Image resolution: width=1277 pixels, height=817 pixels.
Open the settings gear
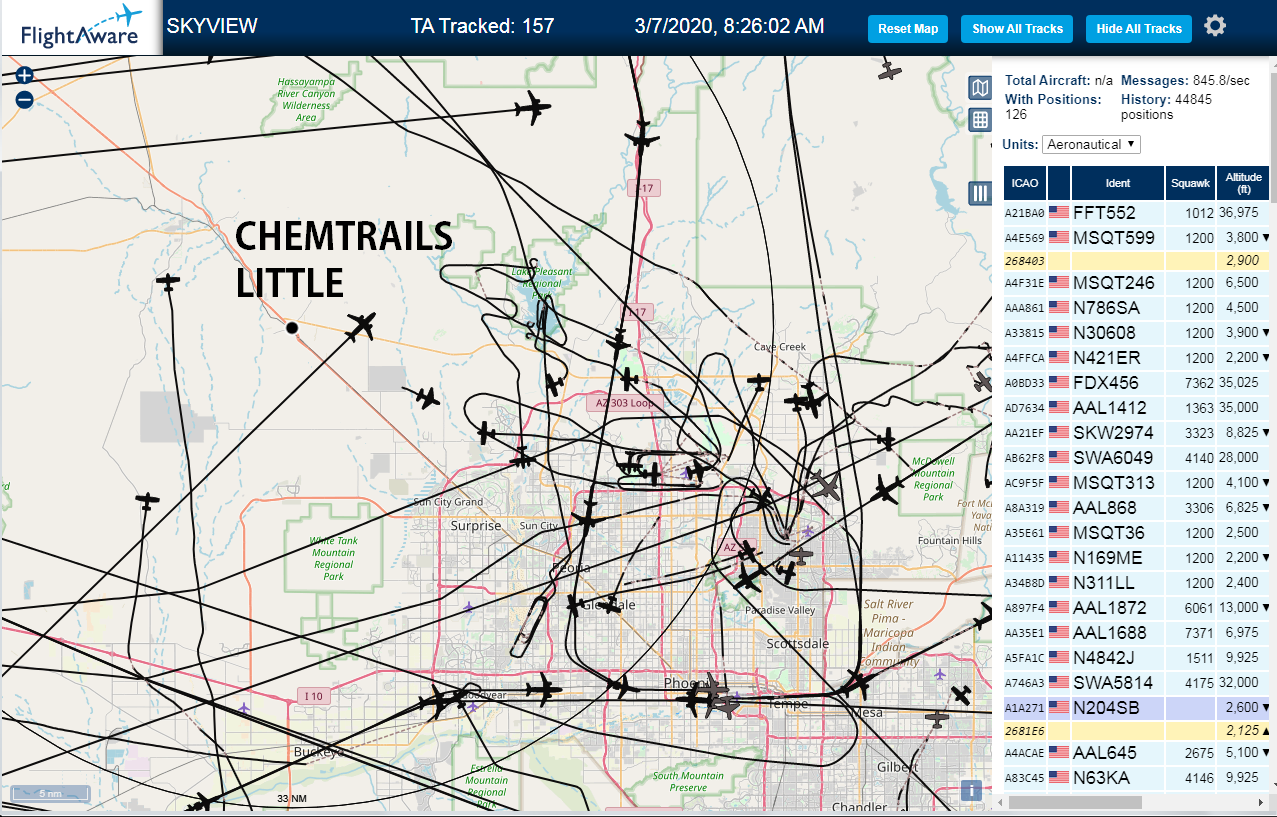pos(1215,26)
